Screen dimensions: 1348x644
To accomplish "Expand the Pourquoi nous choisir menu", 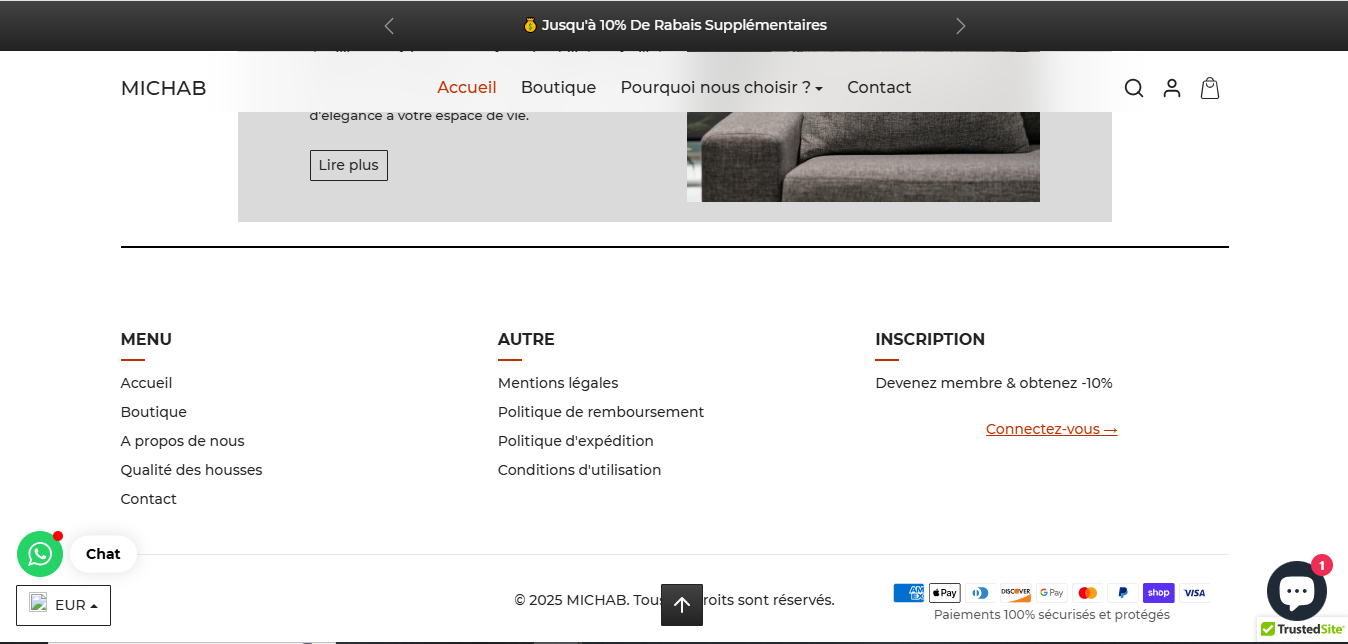I will 721,88.
